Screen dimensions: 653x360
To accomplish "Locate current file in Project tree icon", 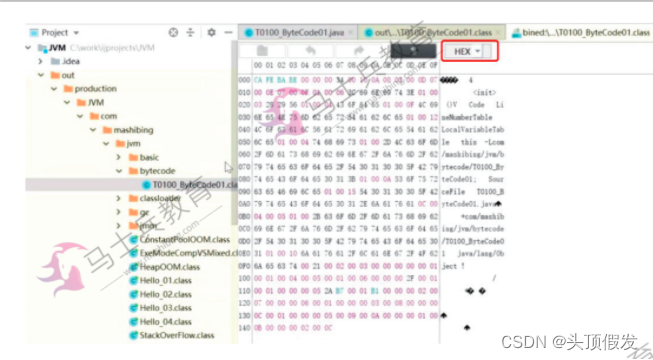I will click(173, 32).
